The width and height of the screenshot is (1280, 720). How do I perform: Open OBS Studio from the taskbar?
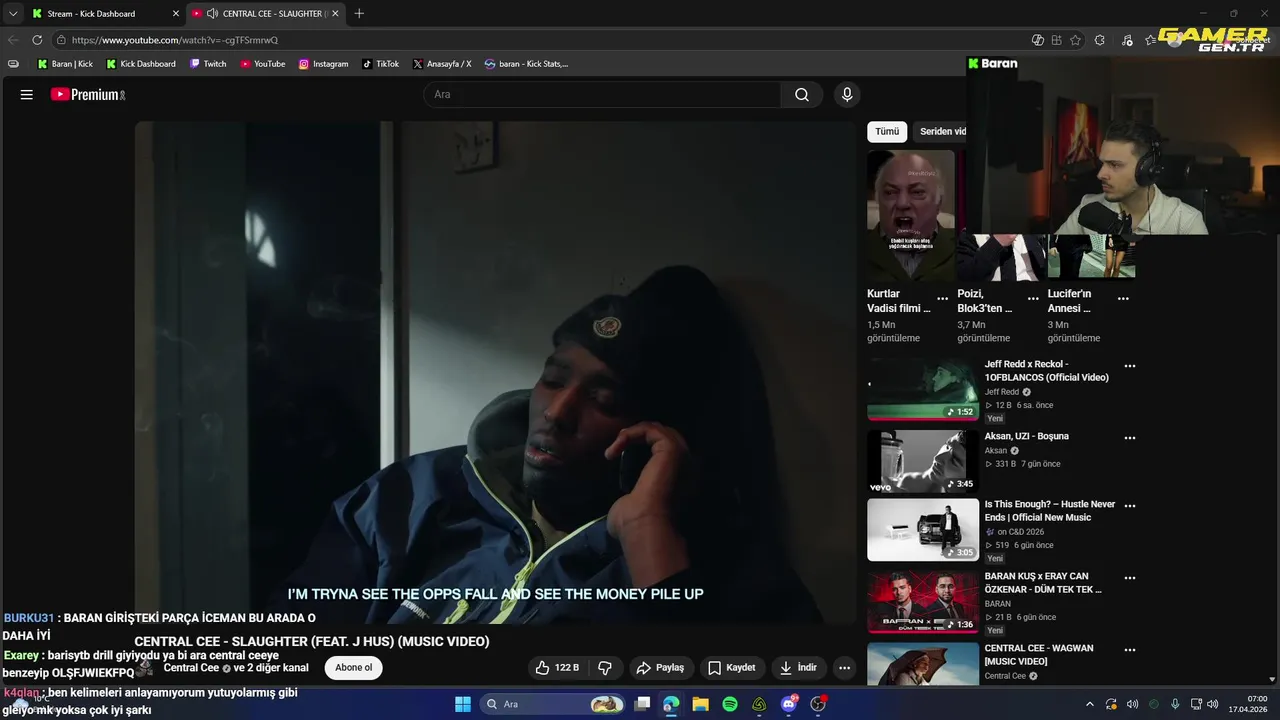[x=818, y=704]
